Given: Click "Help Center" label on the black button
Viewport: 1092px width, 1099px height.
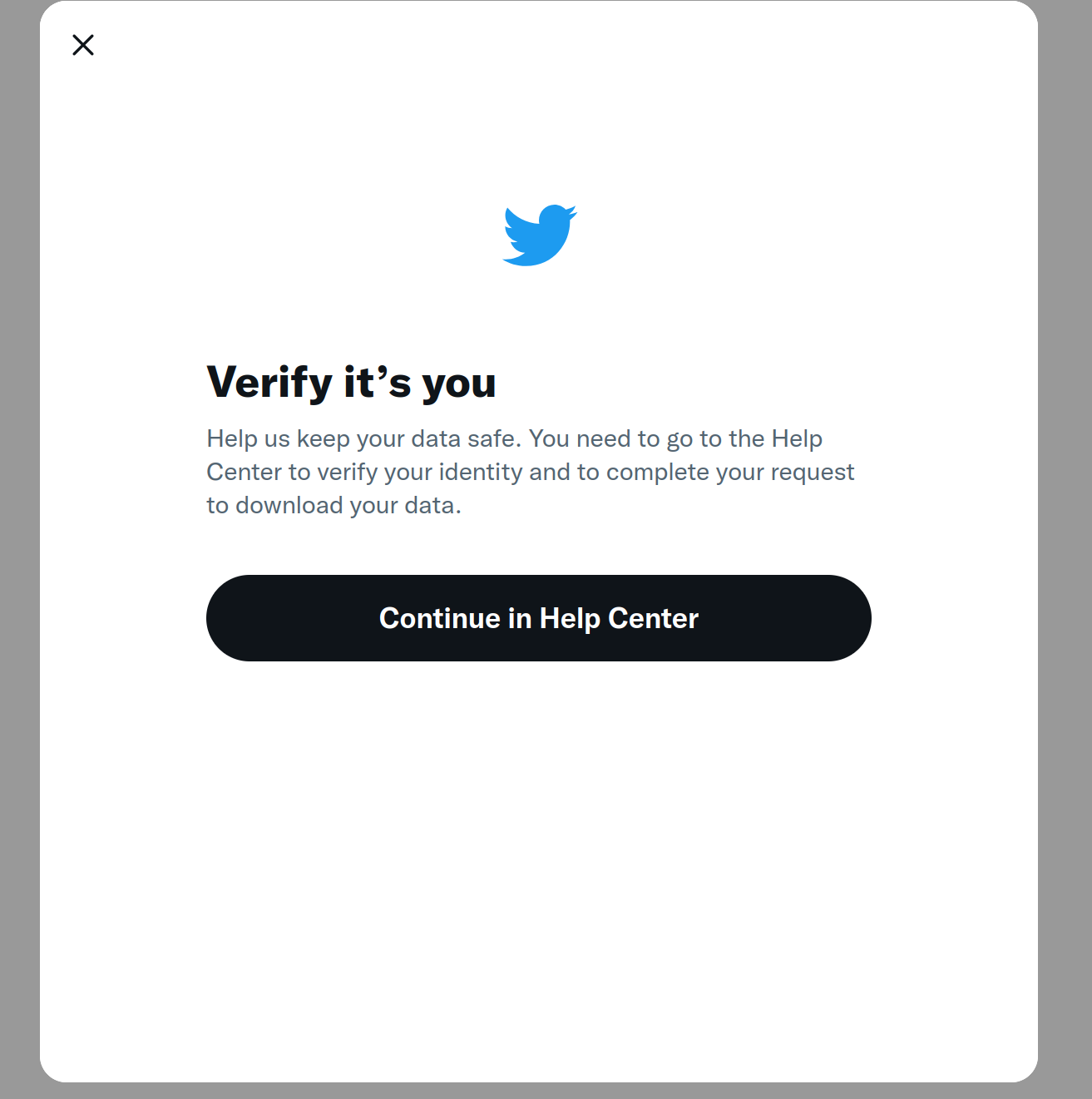Looking at the screenshot, I should [619, 618].
